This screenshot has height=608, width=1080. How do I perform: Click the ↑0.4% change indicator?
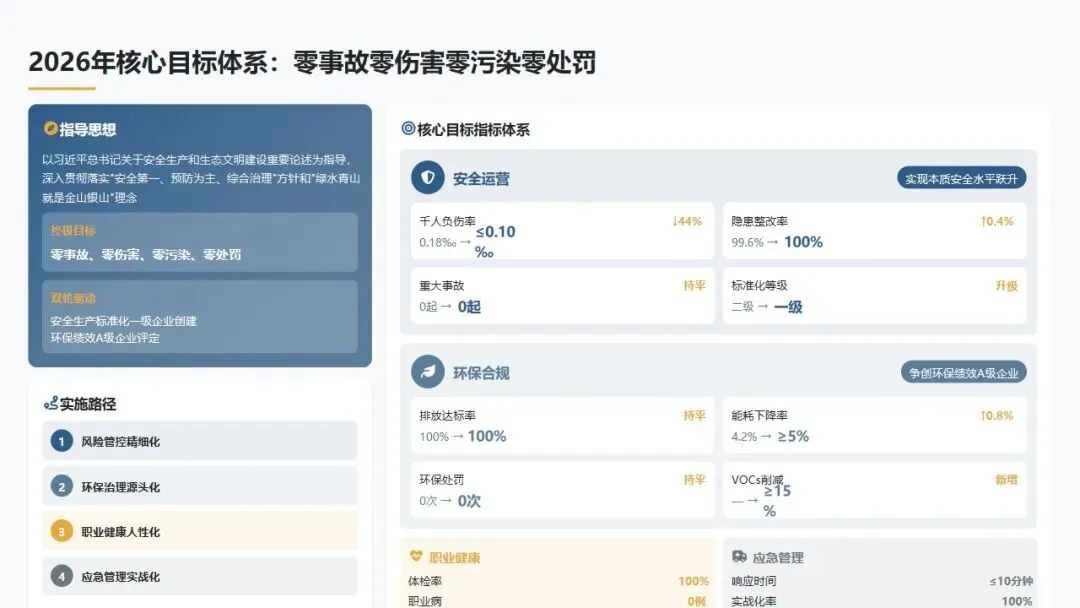pos(997,221)
